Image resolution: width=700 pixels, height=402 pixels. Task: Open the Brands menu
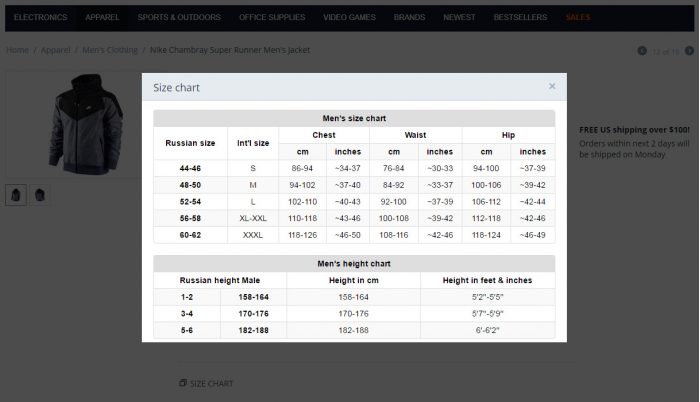click(409, 17)
